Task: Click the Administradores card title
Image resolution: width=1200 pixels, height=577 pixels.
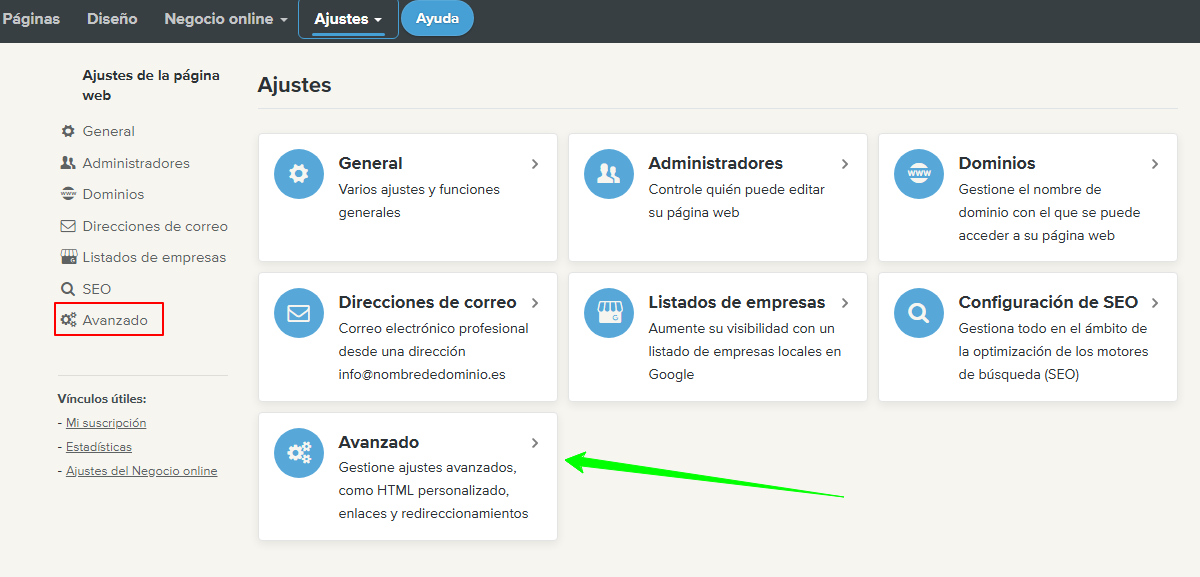Action: pyautogui.click(x=716, y=163)
